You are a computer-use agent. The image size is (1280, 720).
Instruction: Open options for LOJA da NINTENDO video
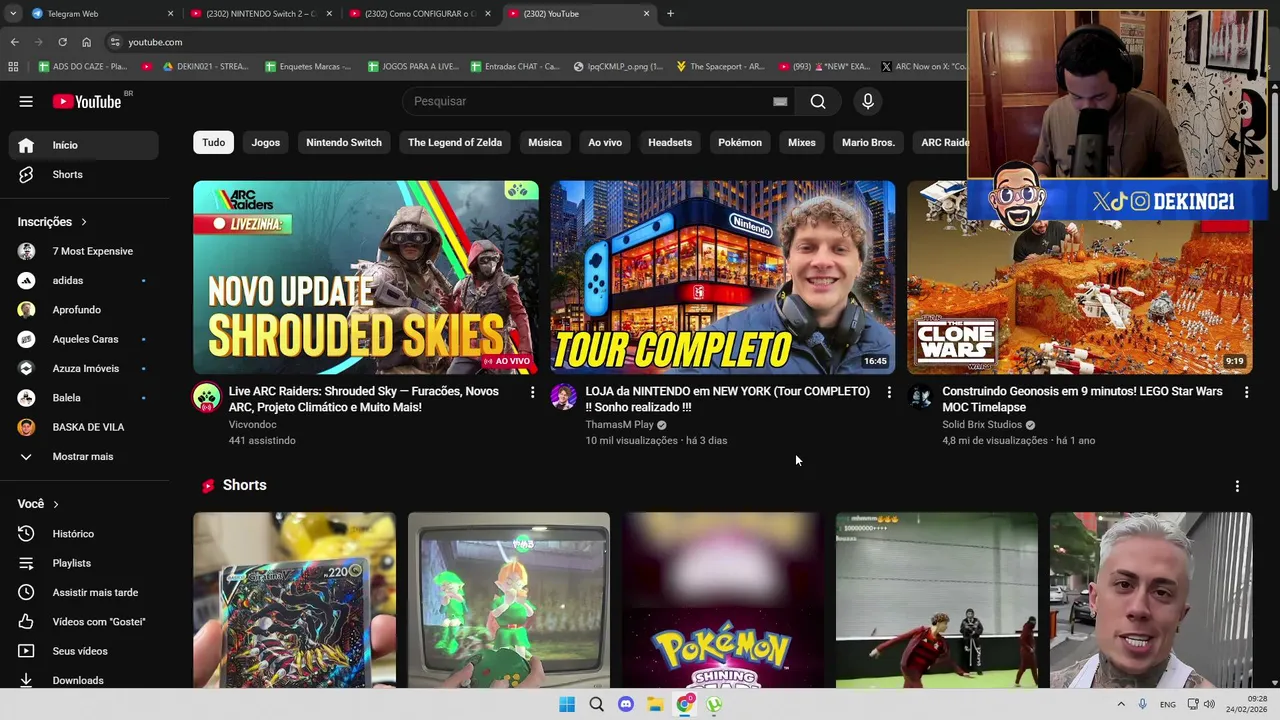point(889,393)
